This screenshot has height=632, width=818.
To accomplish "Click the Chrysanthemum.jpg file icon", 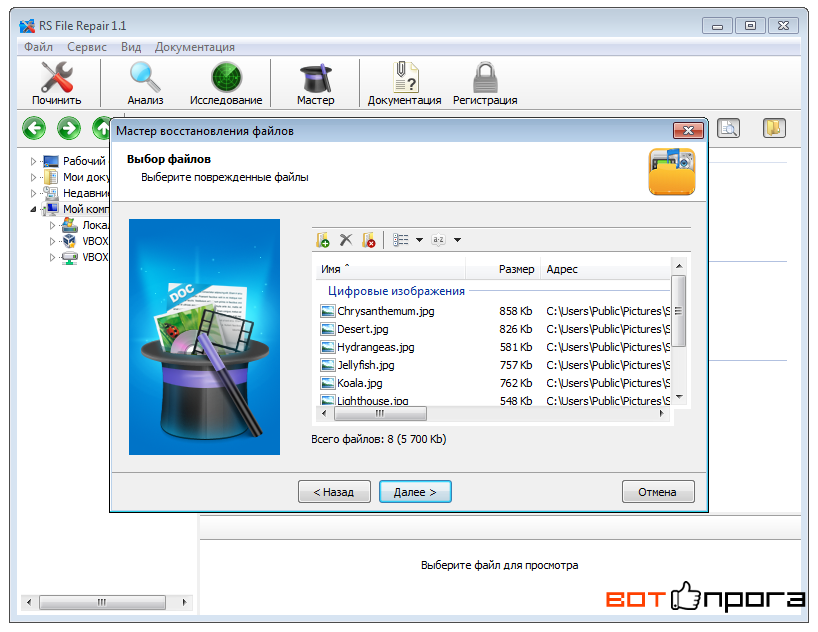I will 328,312.
